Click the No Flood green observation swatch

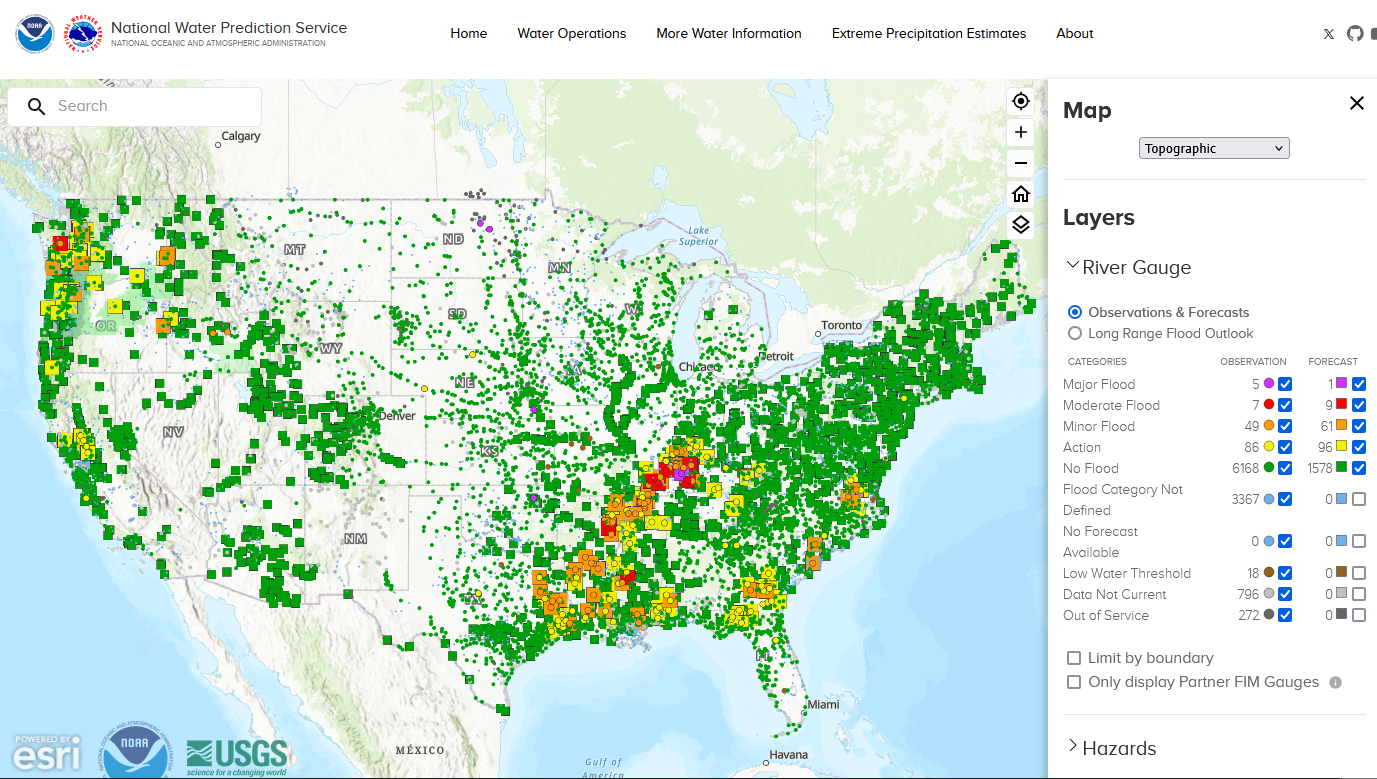point(1269,468)
